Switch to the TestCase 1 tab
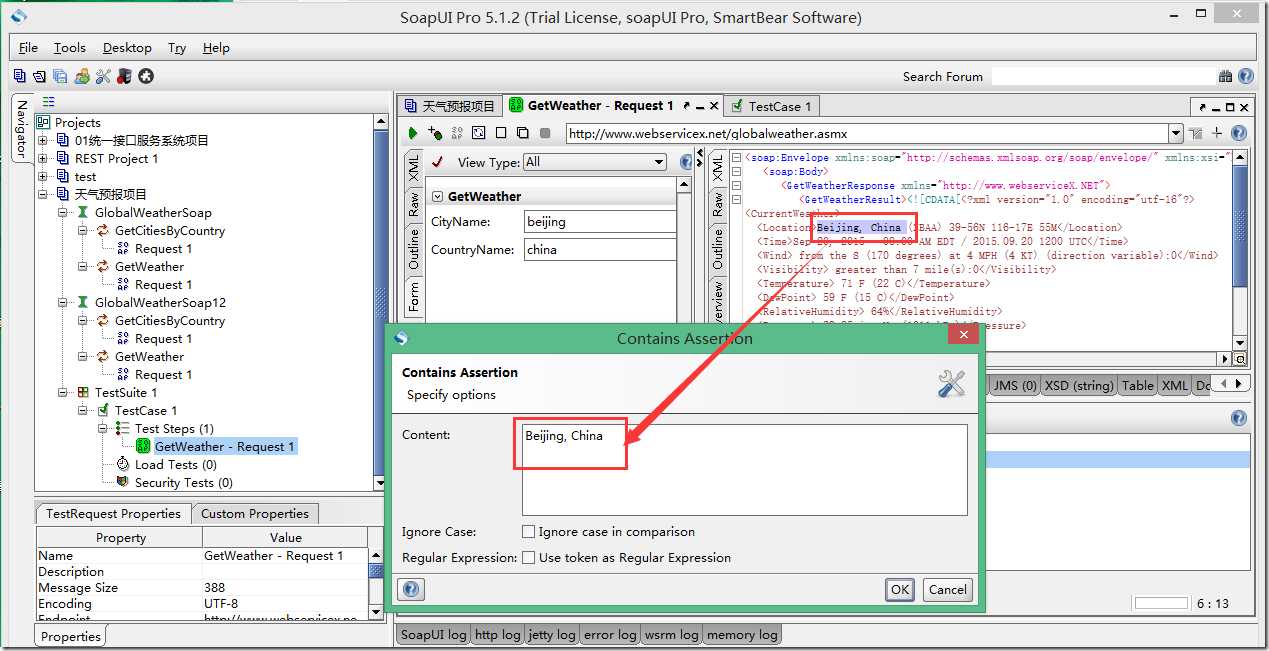 771,106
